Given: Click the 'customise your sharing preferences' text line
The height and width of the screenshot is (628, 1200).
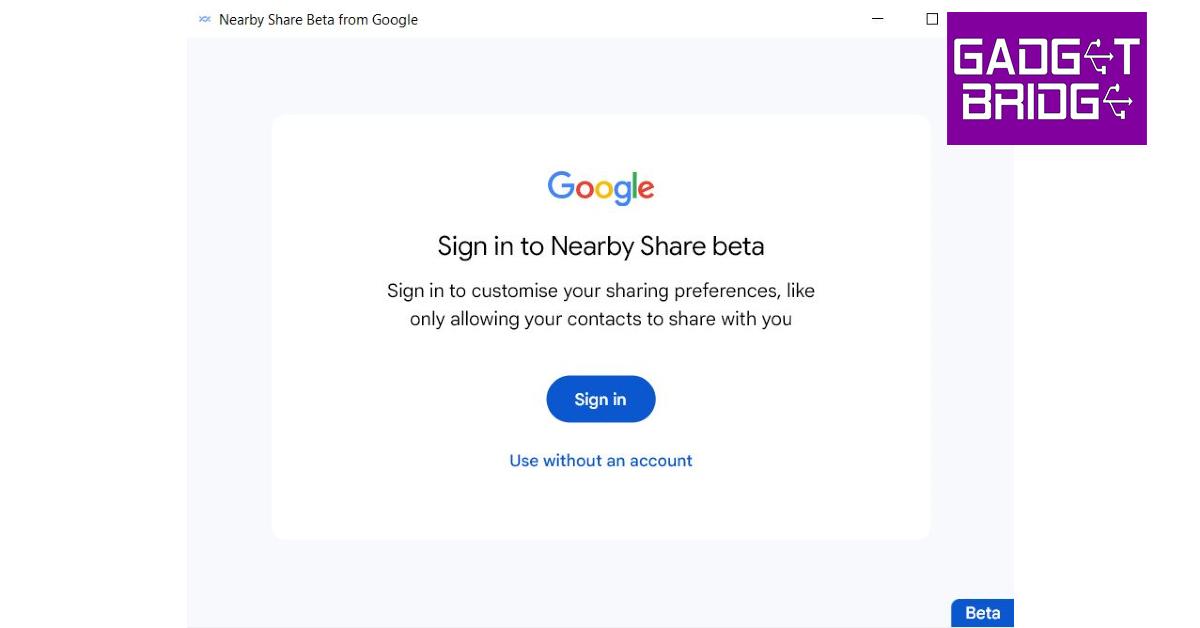Looking at the screenshot, I should tap(601, 291).
